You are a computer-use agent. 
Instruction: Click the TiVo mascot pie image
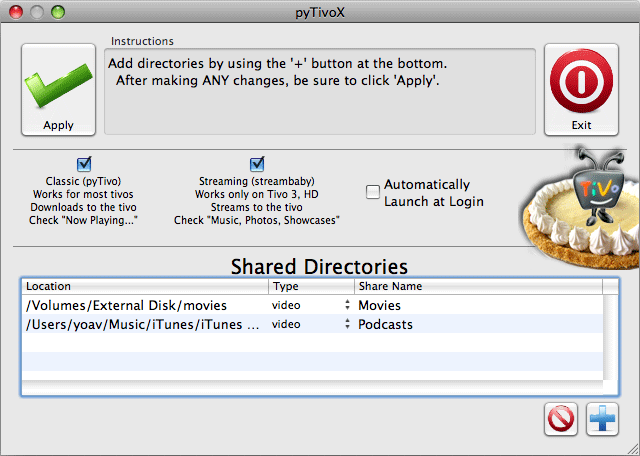click(580, 207)
